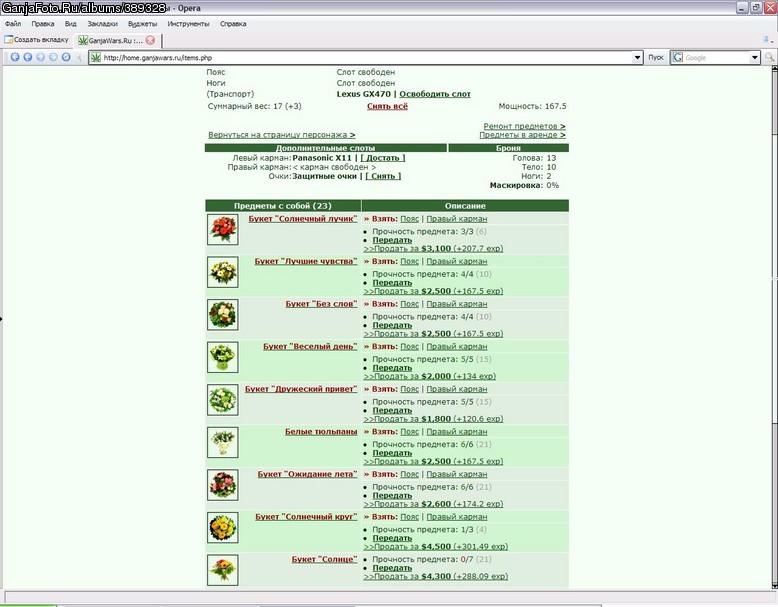Click the Букет "Солнечный круг" thumbnail
Image resolution: width=778 pixels, height=607 pixels.
point(223,528)
